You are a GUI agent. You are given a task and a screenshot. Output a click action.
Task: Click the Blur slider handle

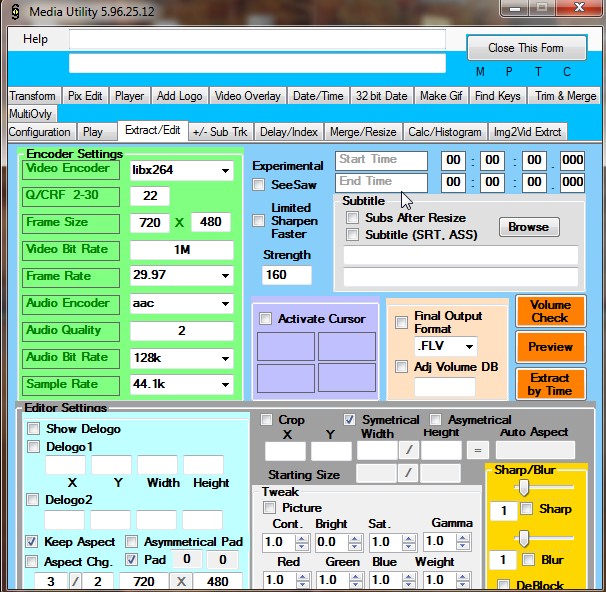(524, 538)
